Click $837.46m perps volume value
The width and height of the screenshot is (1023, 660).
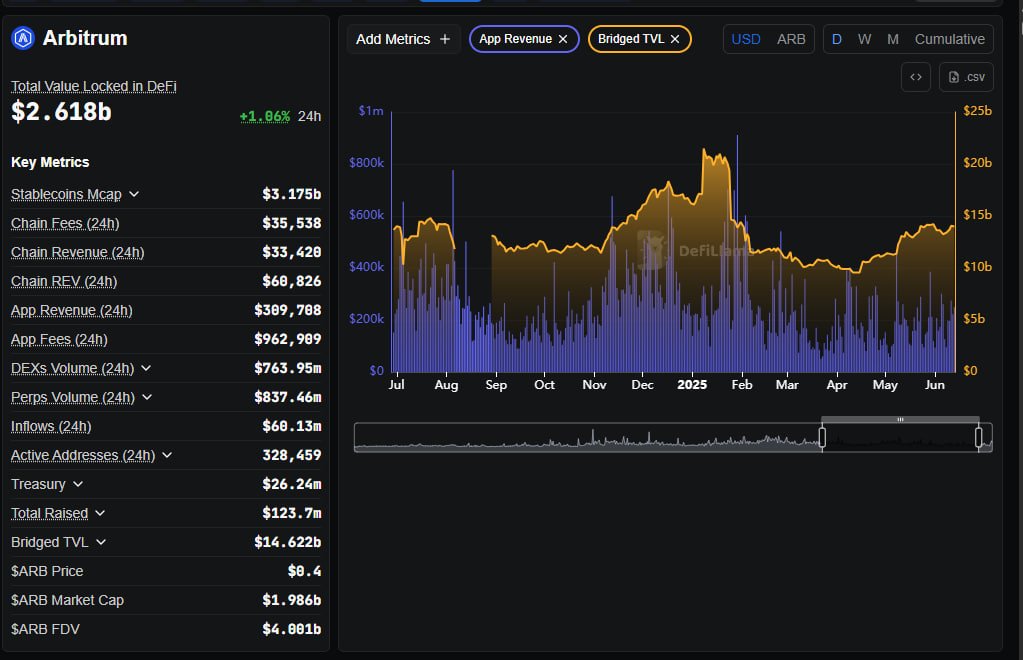pyautogui.click(x=288, y=397)
